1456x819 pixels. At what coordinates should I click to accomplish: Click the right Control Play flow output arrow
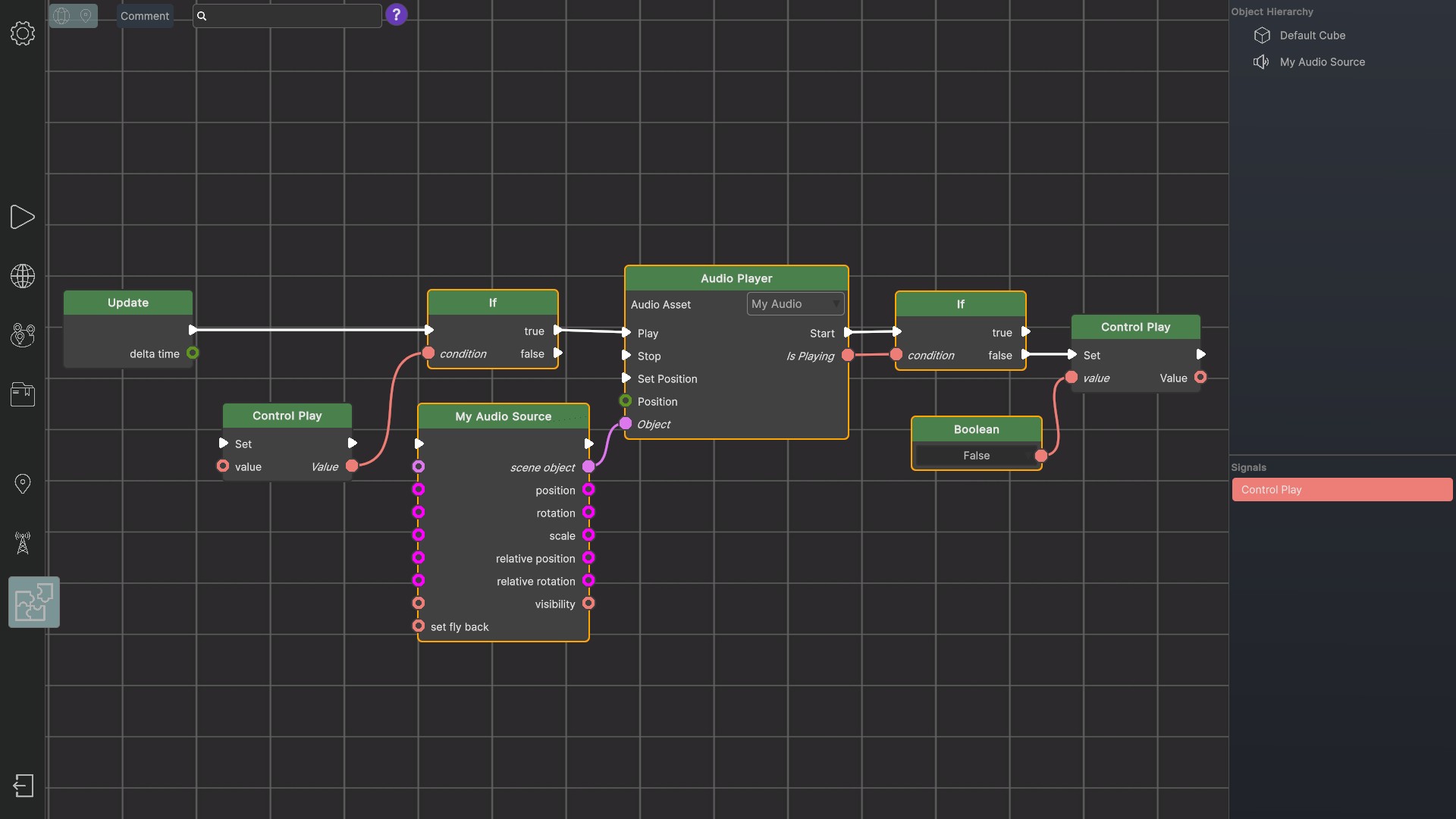(1200, 354)
